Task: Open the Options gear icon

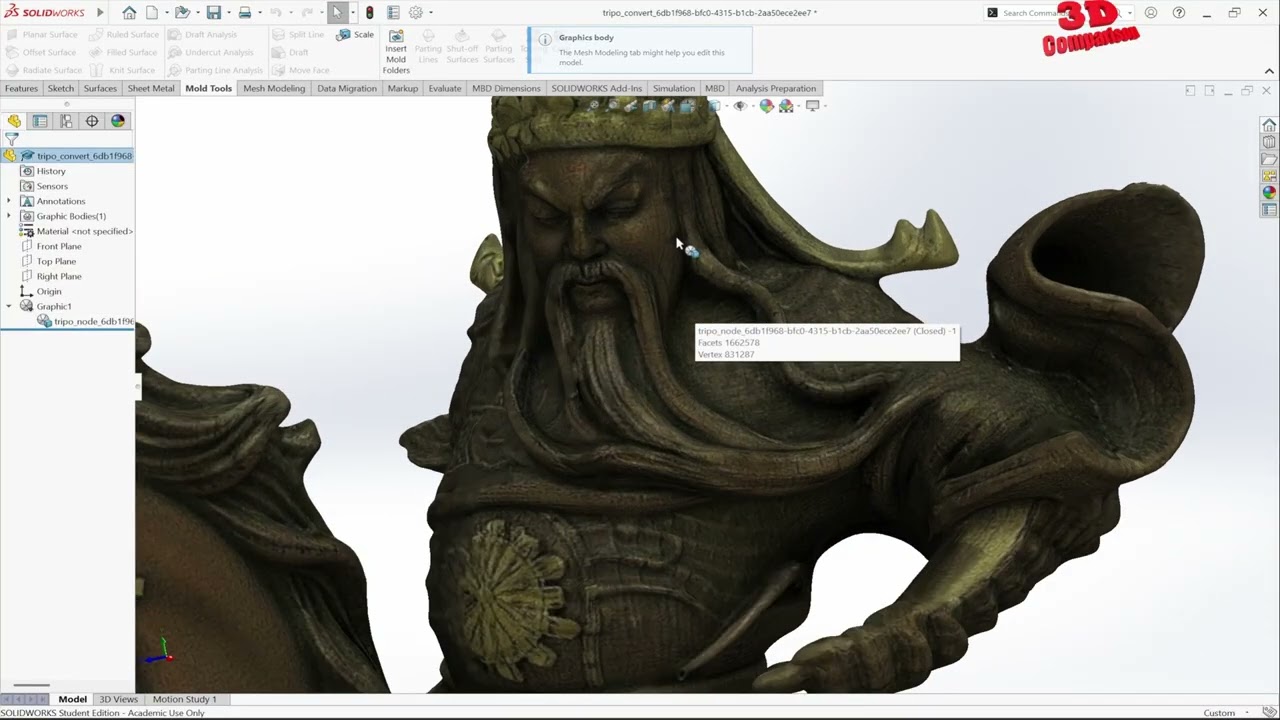Action: point(416,13)
